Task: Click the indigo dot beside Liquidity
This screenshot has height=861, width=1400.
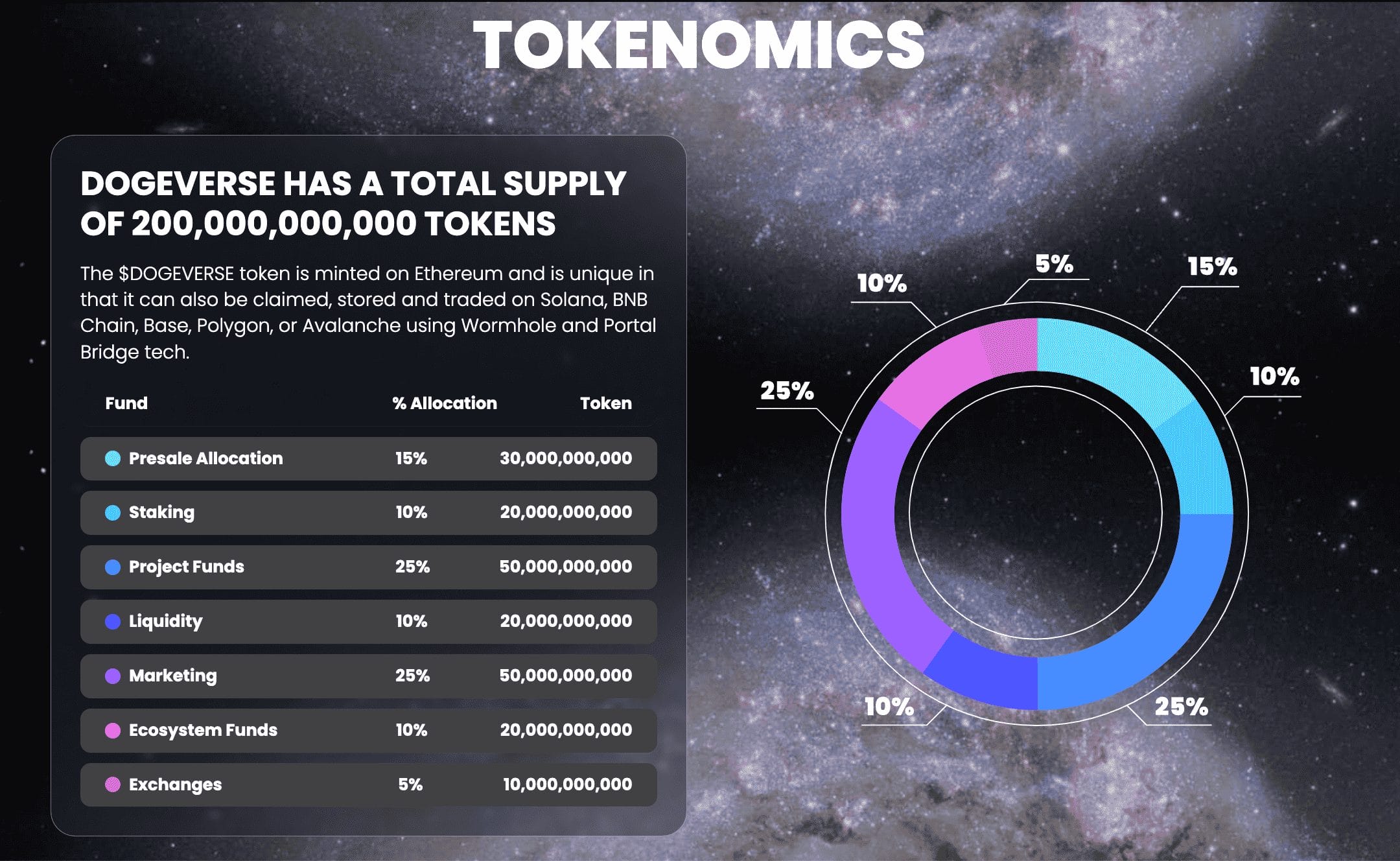Action: pos(113,622)
